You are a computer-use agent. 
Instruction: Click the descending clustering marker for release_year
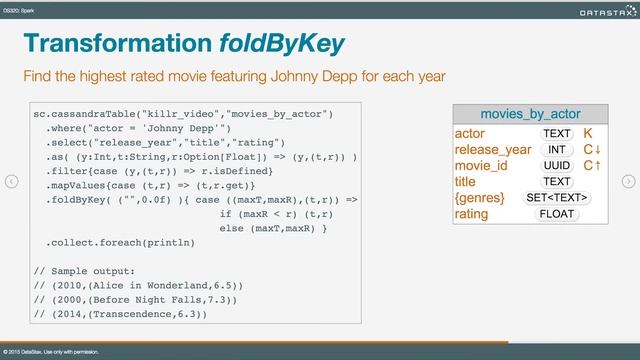592,149
